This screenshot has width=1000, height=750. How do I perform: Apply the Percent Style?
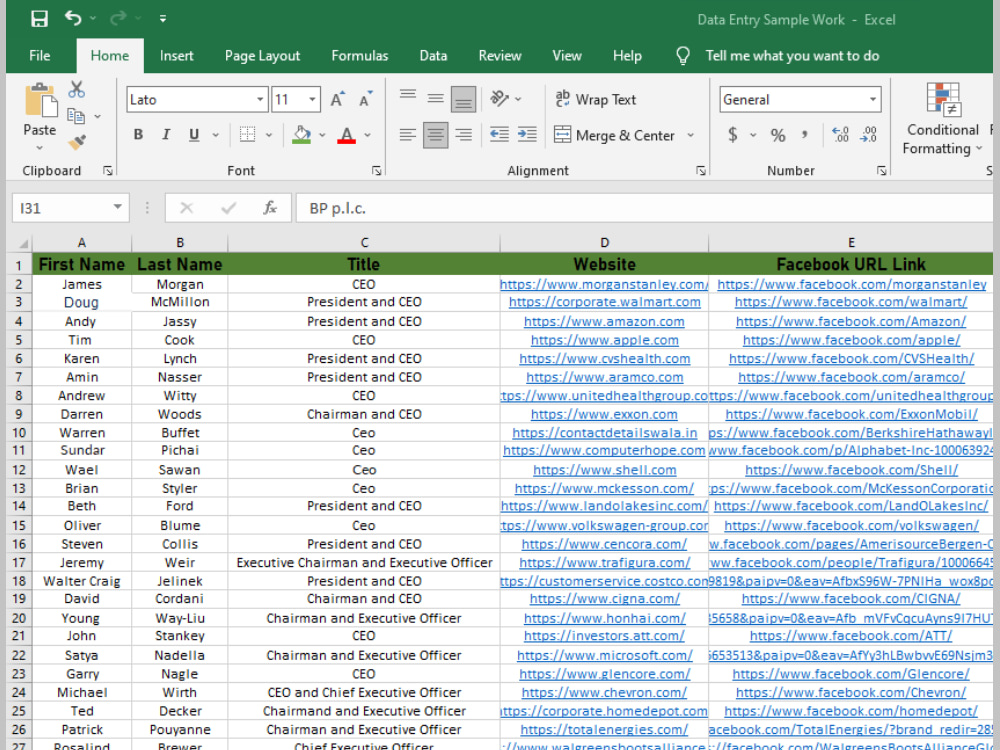pos(777,135)
